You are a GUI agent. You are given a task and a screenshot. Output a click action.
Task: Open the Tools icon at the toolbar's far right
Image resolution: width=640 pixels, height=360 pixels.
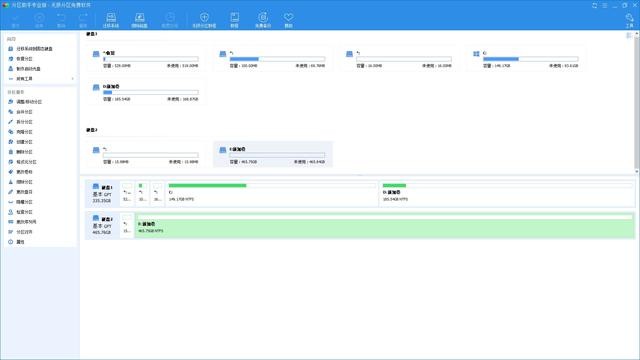(629, 20)
